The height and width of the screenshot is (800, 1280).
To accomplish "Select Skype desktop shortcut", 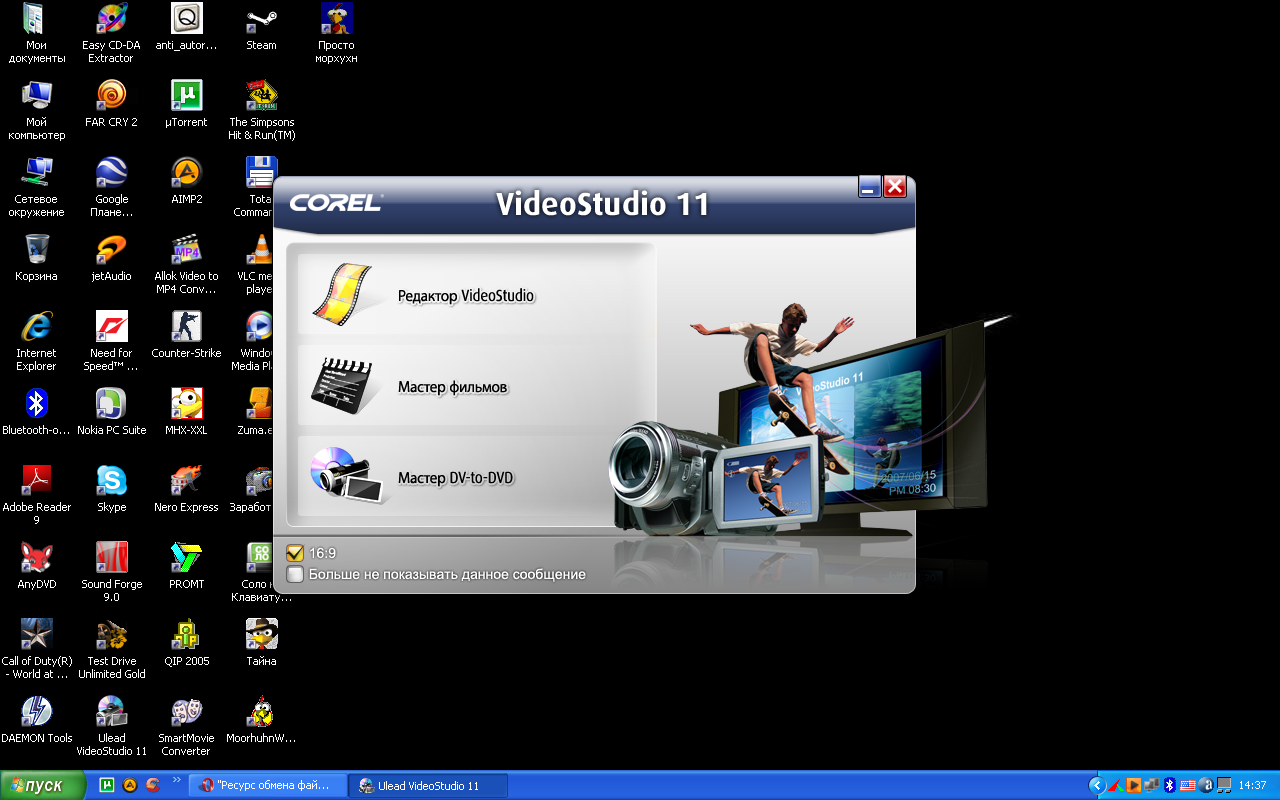I will coord(111,489).
